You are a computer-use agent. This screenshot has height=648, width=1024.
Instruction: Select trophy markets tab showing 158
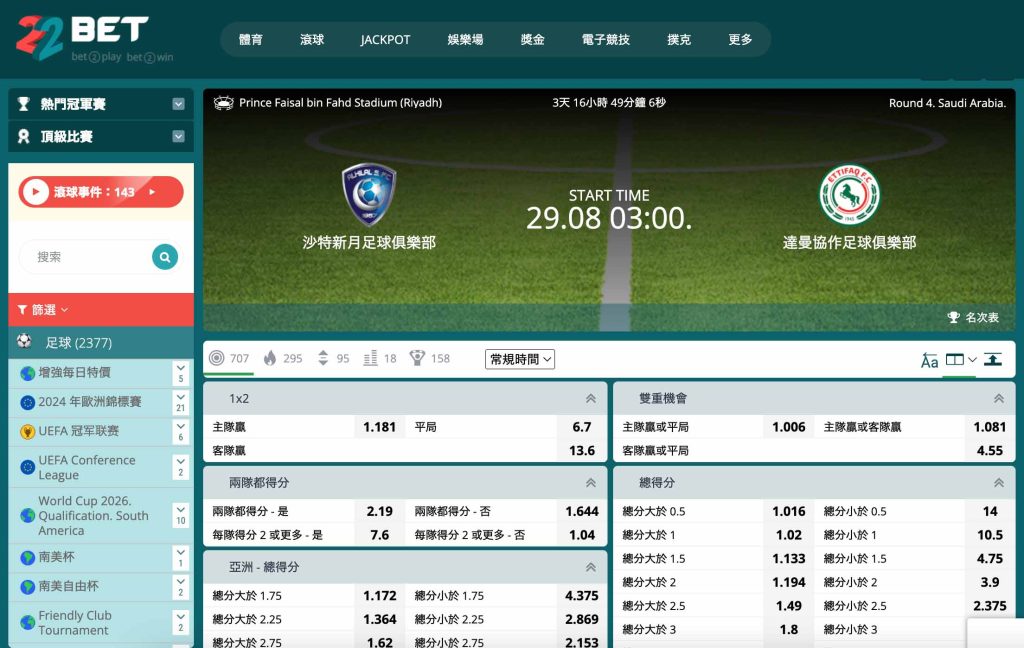[430, 358]
